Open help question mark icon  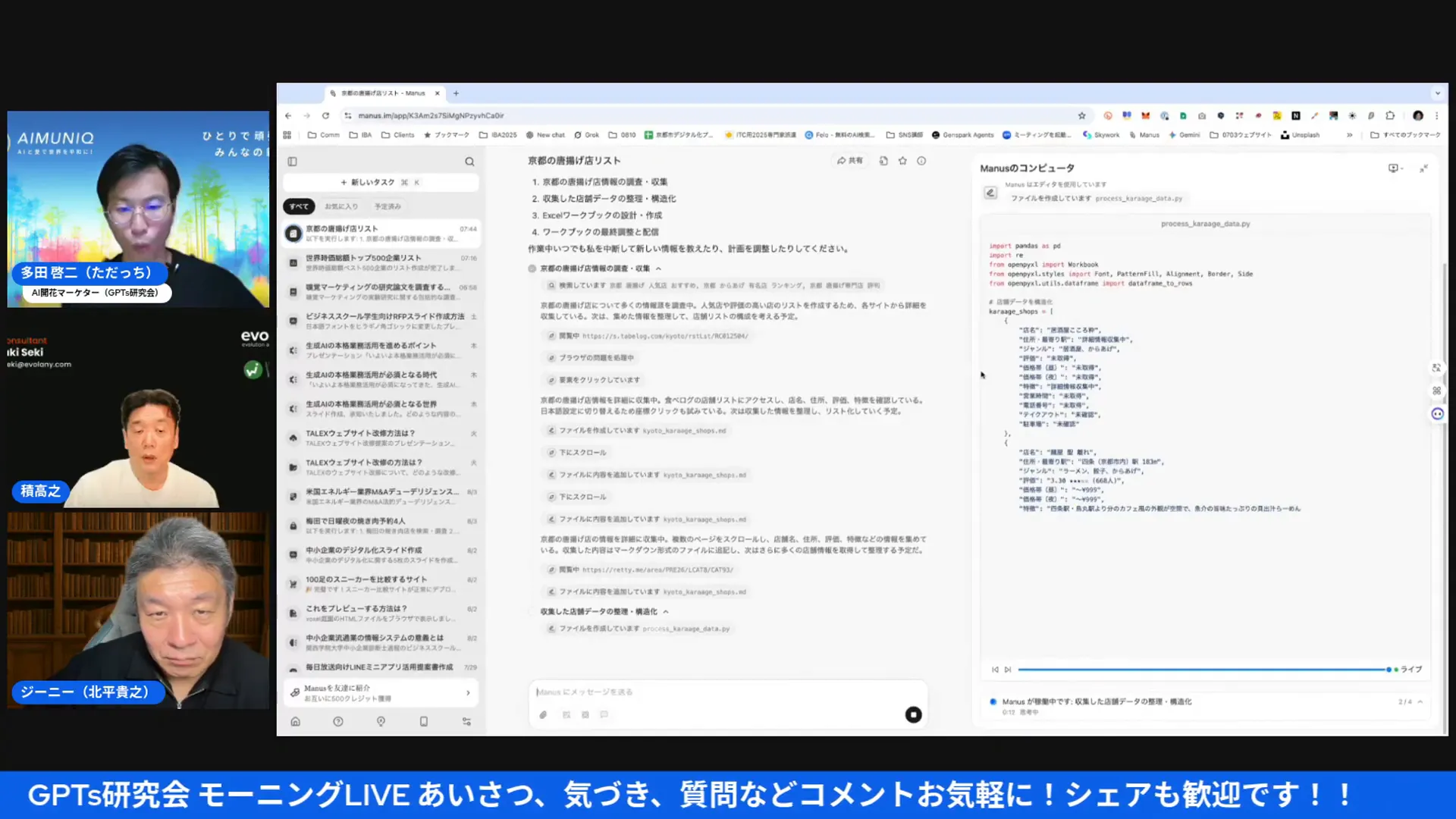click(338, 721)
